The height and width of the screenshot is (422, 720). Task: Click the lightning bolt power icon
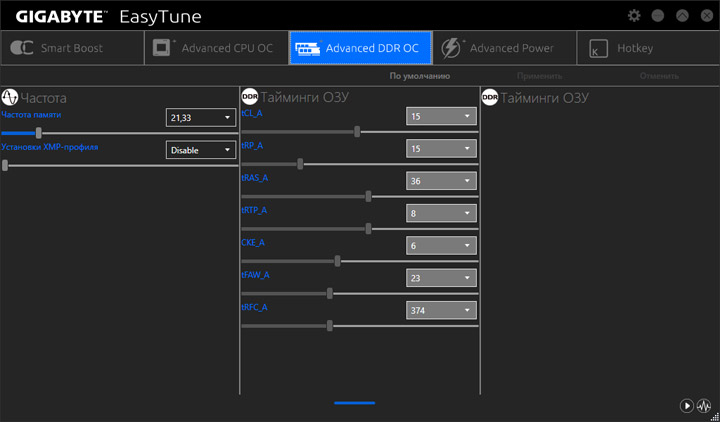coord(451,48)
